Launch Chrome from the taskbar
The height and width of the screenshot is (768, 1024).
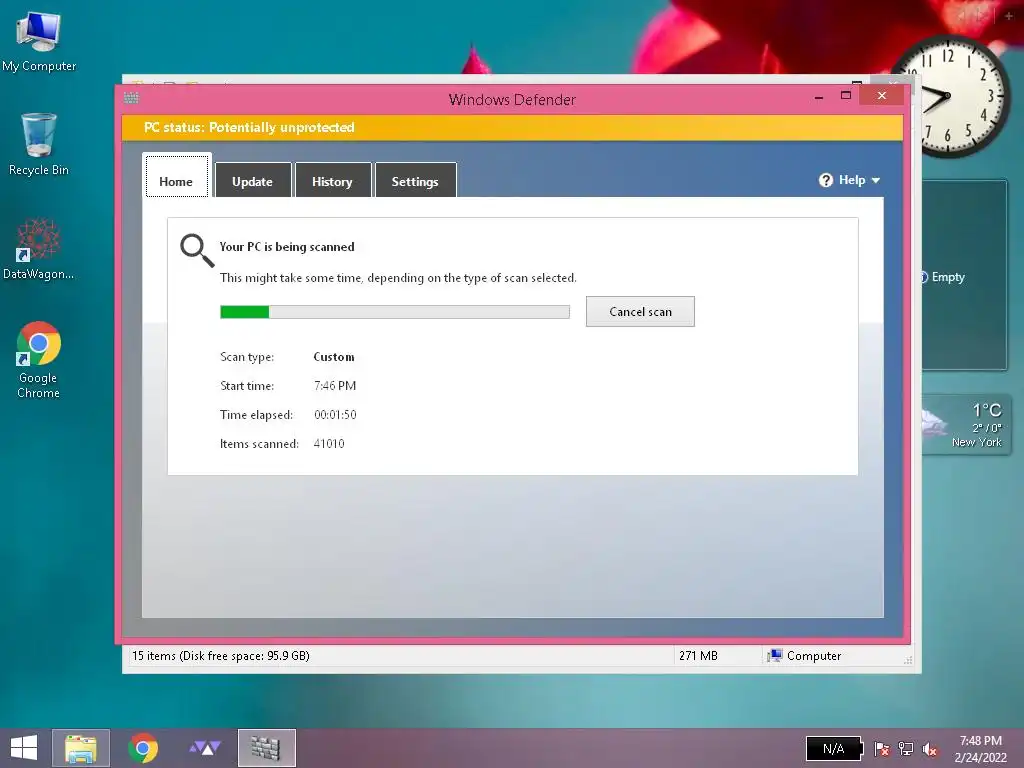point(143,748)
